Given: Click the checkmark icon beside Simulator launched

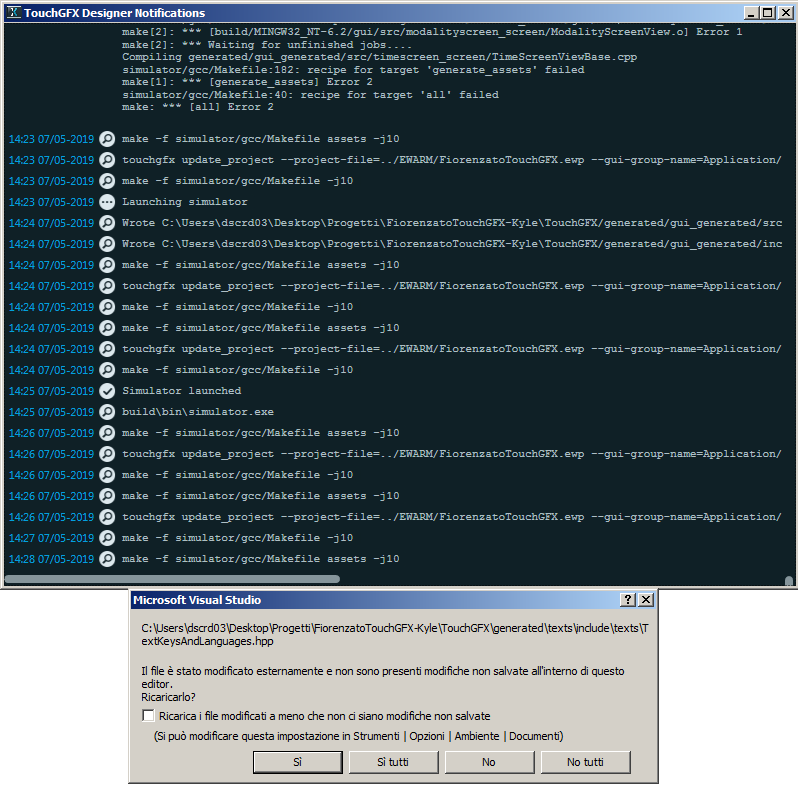Looking at the screenshot, I should (107, 391).
